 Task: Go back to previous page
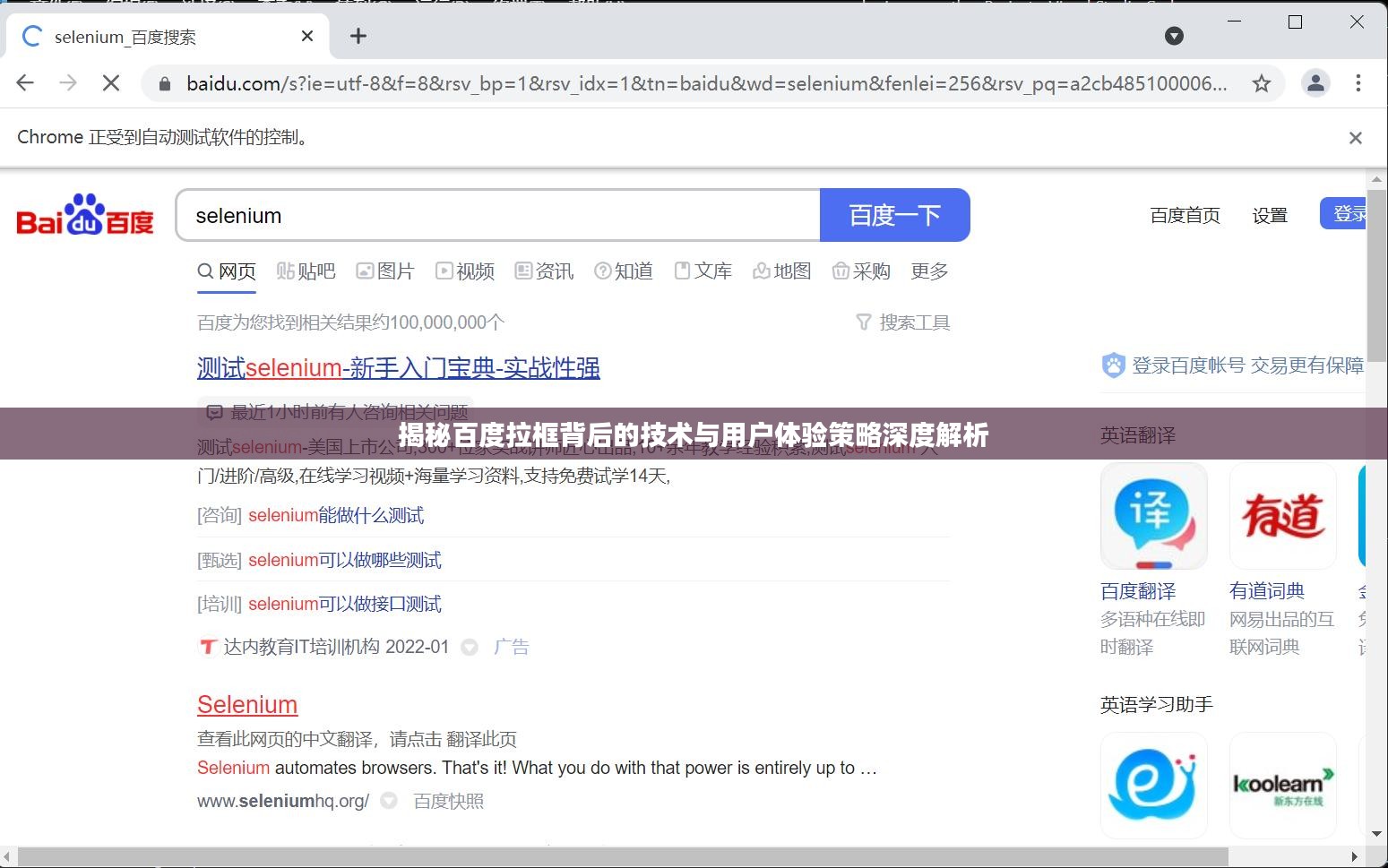[x=25, y=83]
